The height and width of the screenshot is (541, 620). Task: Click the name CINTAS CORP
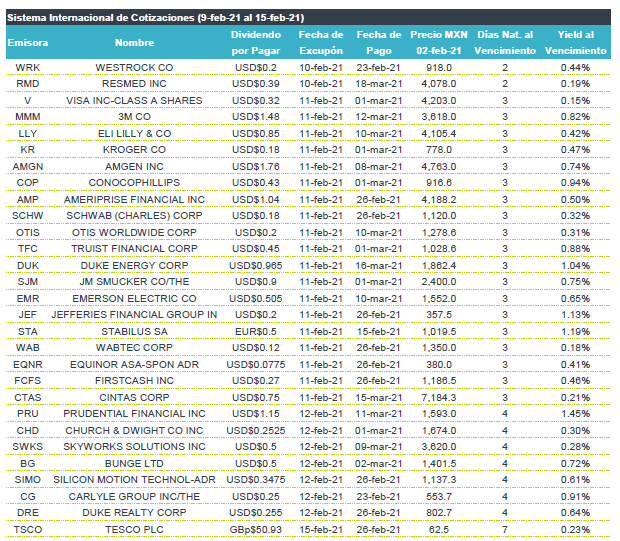(x=134, y=398)
